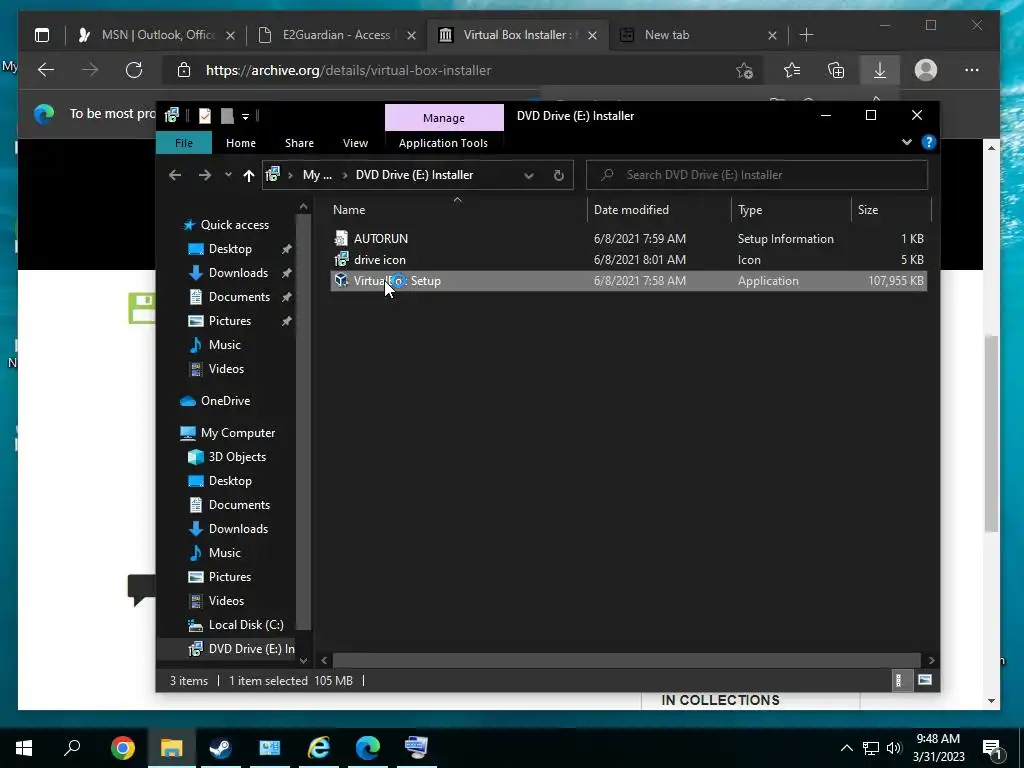Open Edge tab actions menu icon
The height and width of the screenshot is (768, 1024).
coord(42,35)
